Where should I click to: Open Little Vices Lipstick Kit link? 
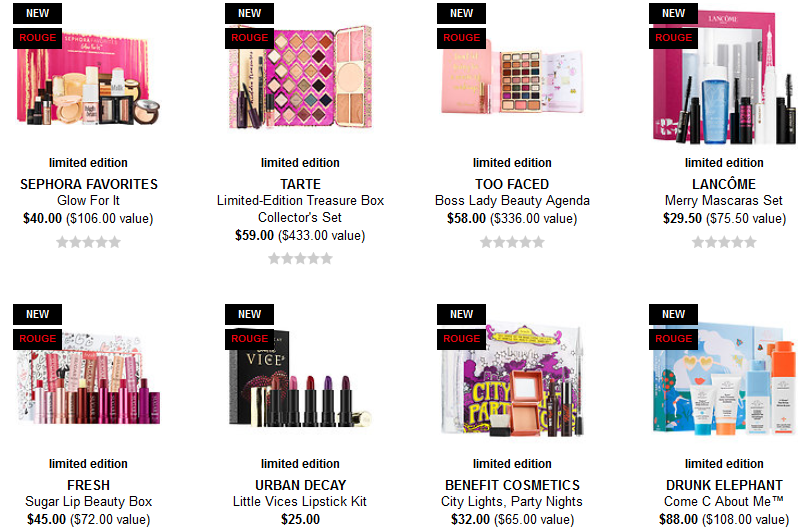300,501
